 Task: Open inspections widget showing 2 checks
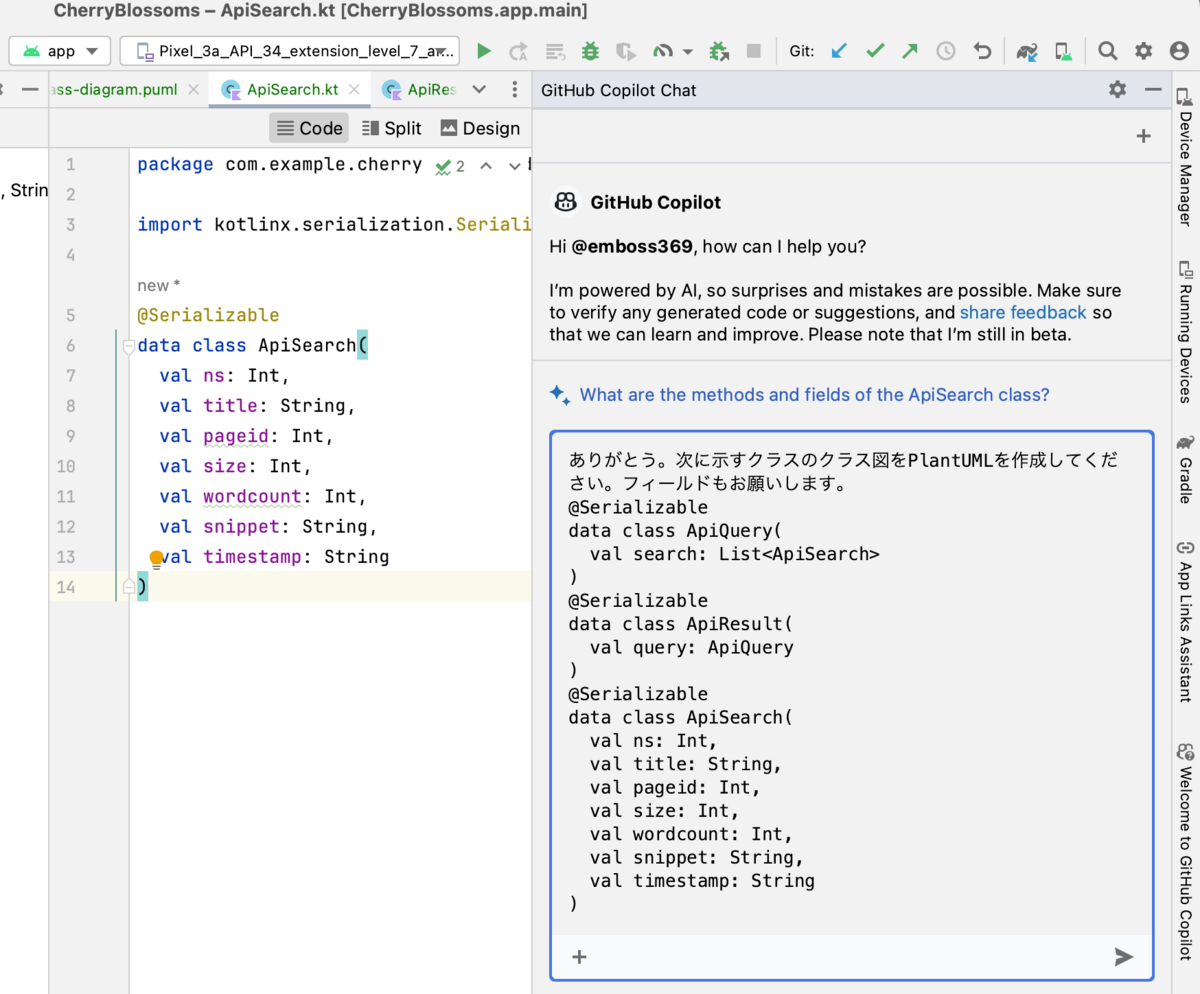tap(450, 167)
